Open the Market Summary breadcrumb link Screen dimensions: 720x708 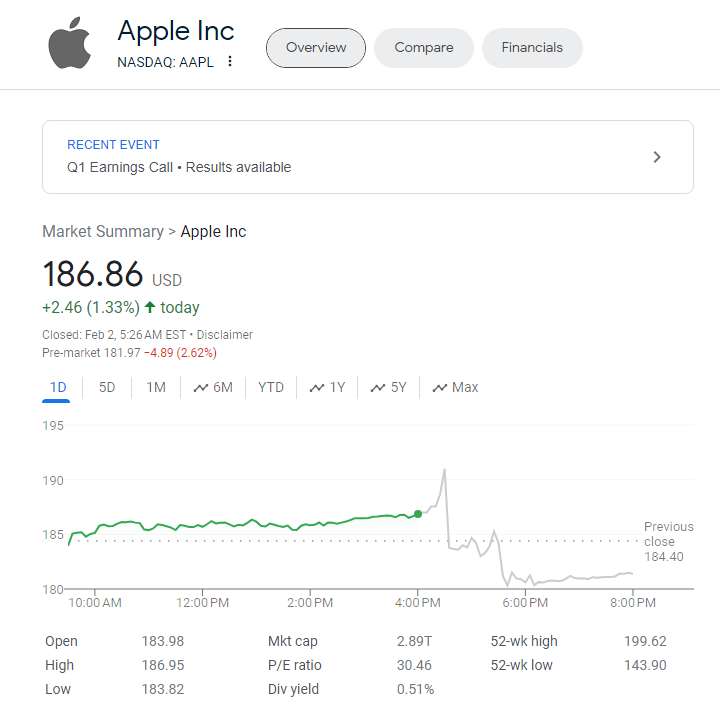click(102, 231)
